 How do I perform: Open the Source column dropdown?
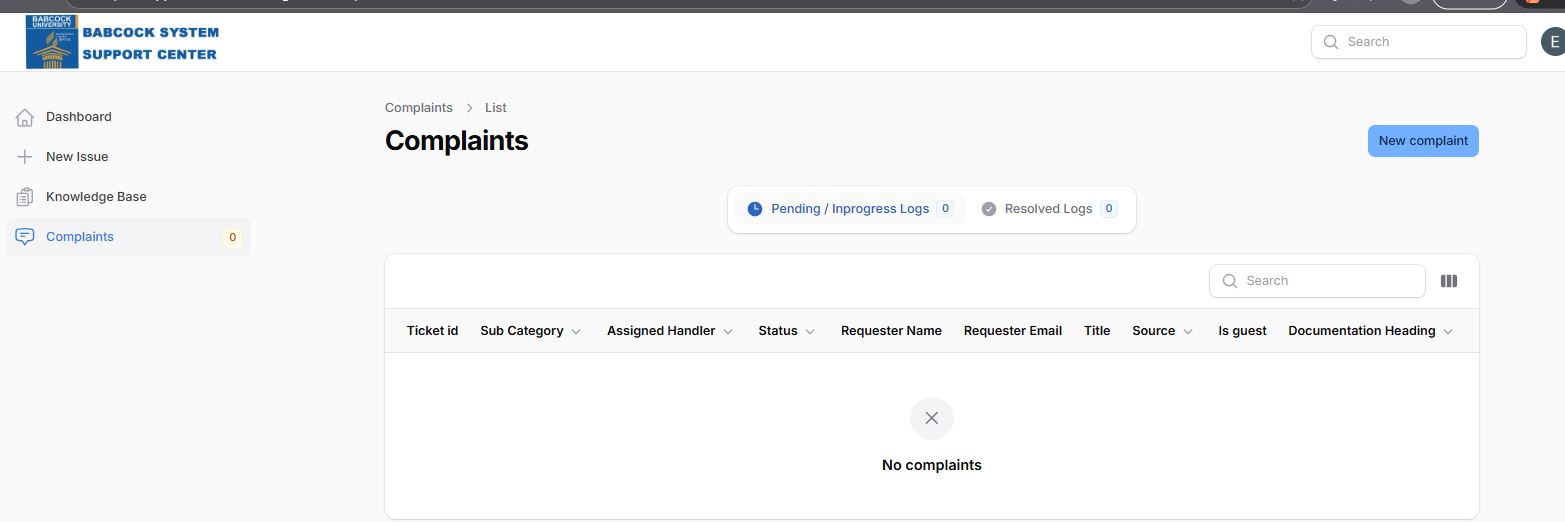click(1188, 332)
